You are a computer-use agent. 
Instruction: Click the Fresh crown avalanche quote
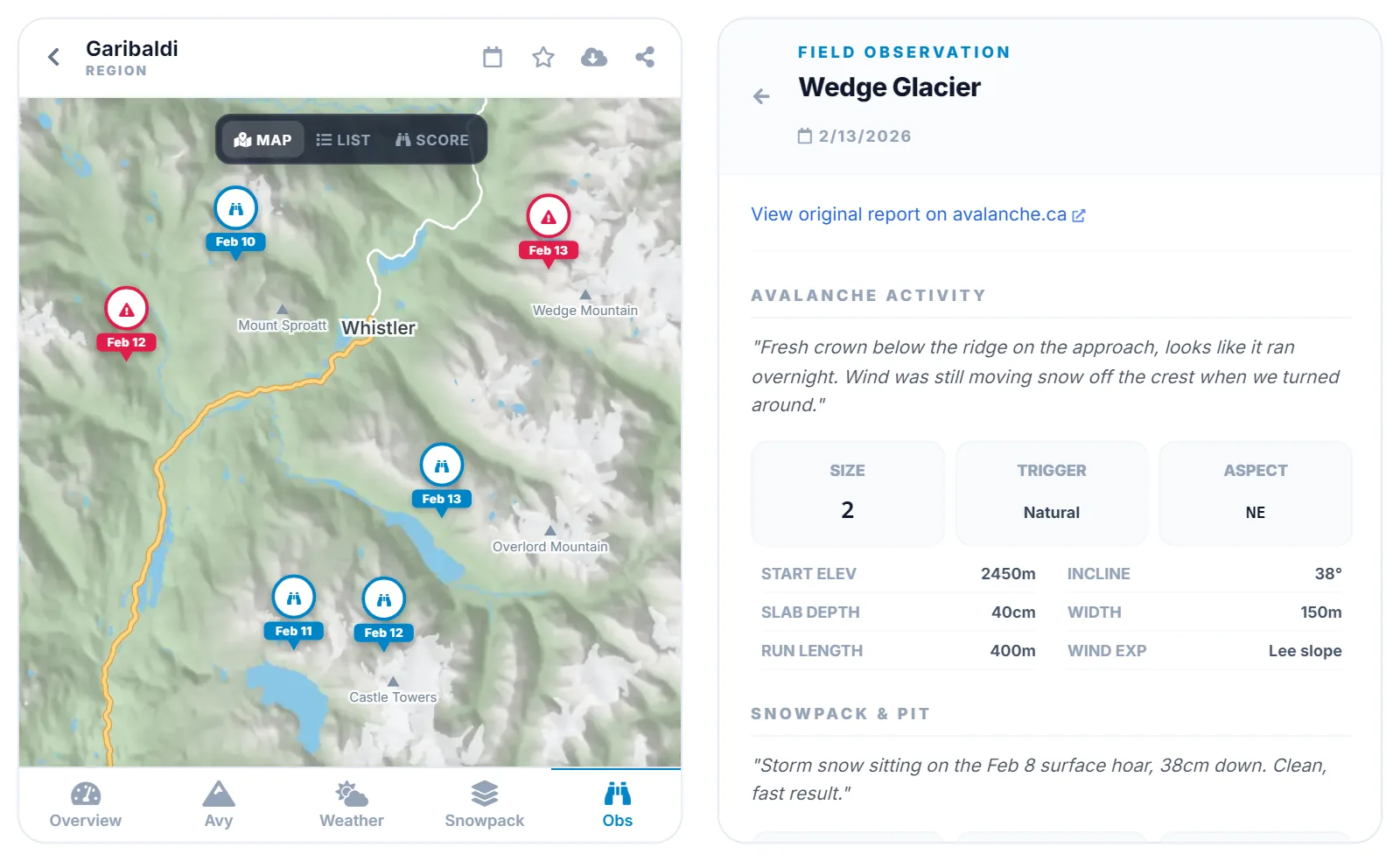click(x=1046, y=376)
